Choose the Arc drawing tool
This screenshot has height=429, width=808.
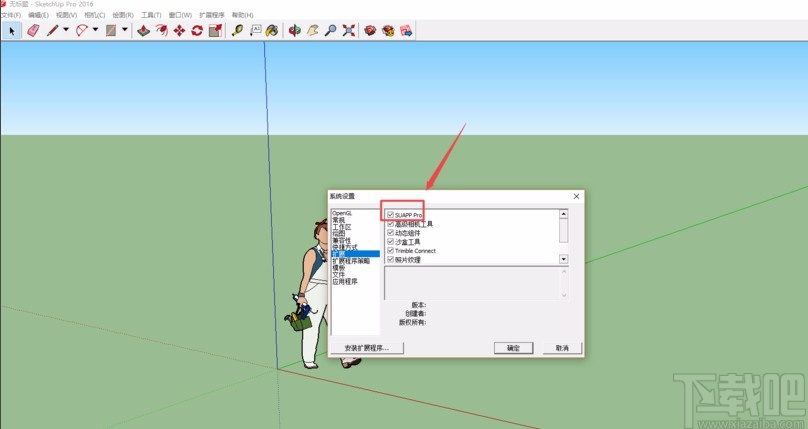(82, 31)
